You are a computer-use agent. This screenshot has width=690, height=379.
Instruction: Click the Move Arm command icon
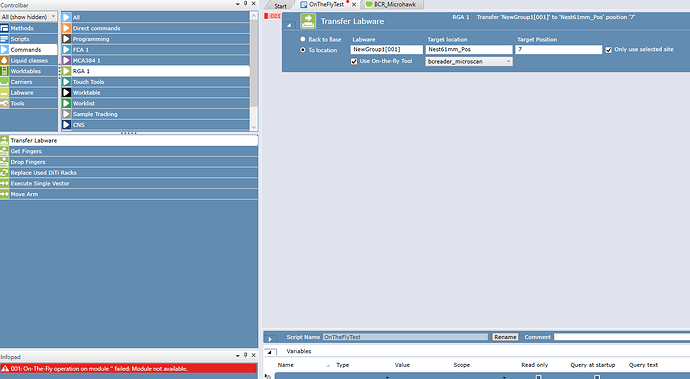(x=4, y=194)
